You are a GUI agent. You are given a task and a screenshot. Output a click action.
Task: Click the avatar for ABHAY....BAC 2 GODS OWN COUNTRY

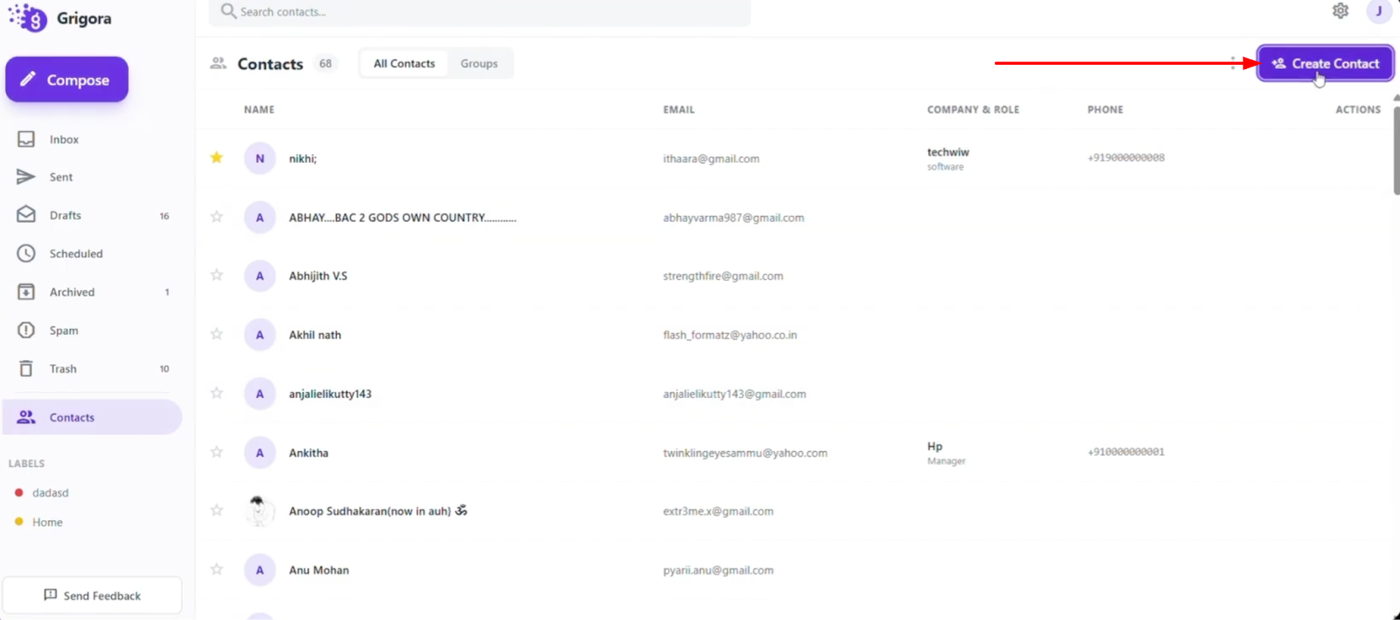260,217
